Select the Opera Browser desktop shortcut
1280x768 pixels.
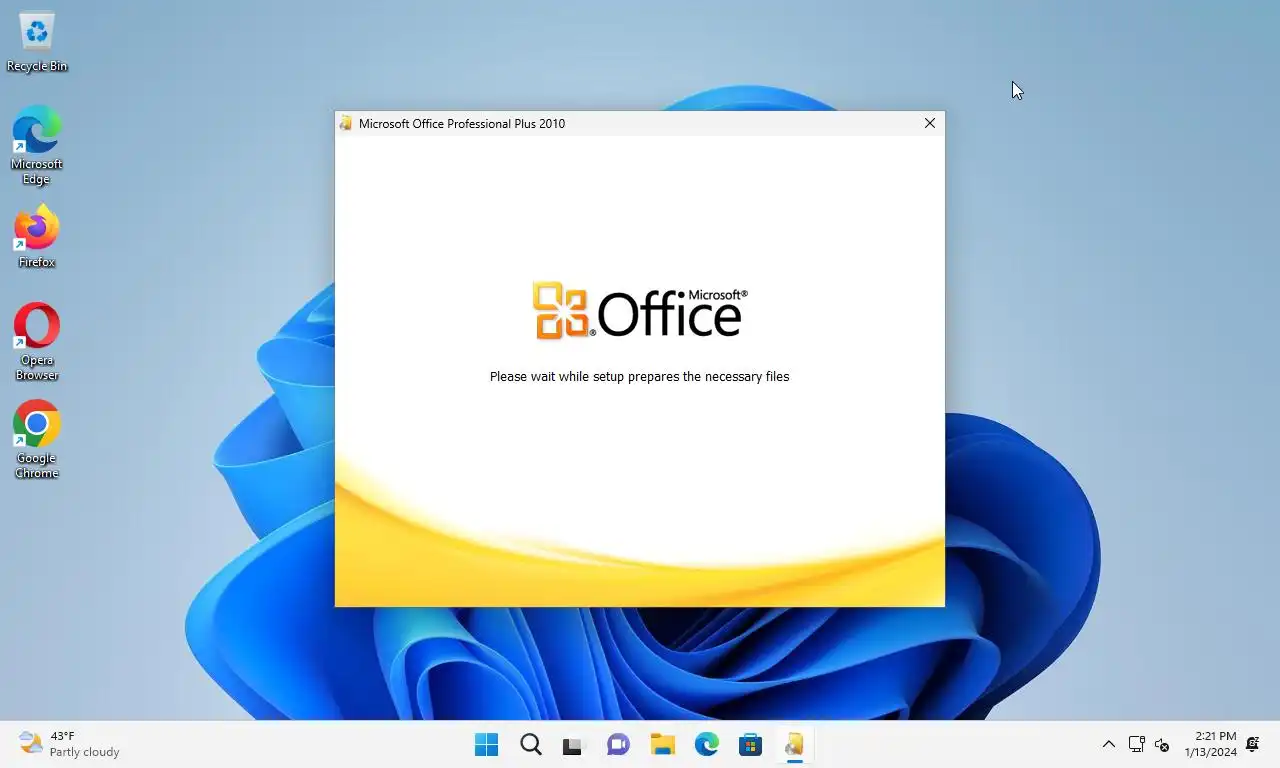click(x=37, y=341)
